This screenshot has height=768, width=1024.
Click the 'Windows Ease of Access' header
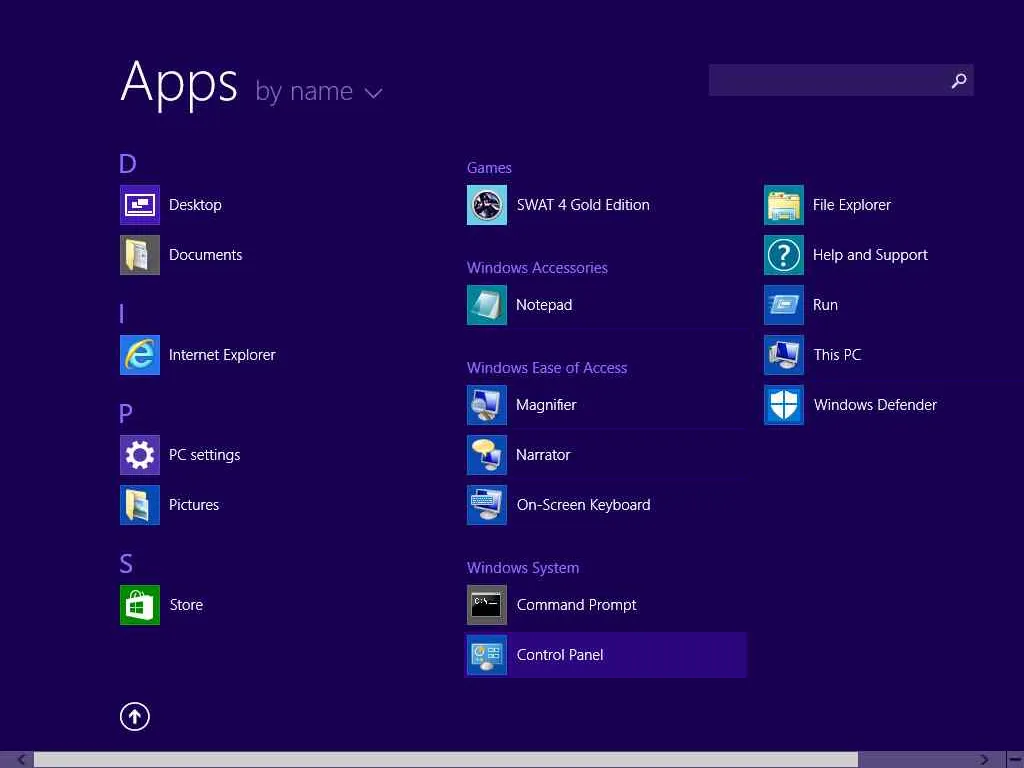tap(547, 368)
